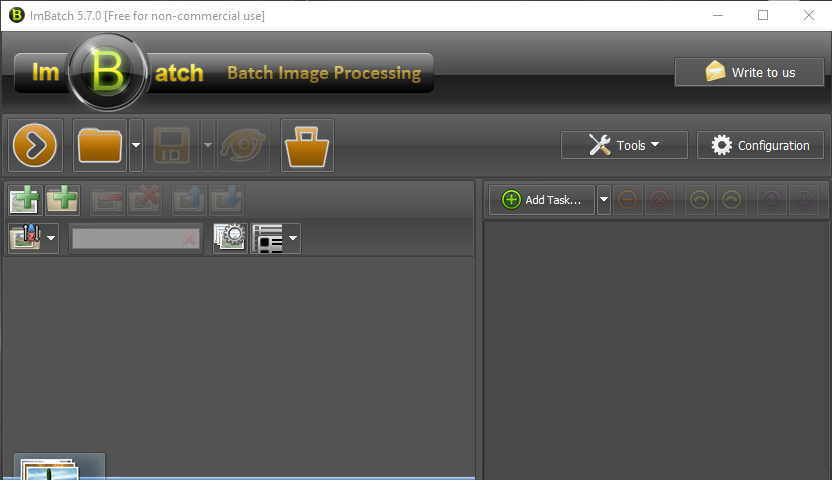The width and height of the screenshot is (832, 480).
Task: Add folder with green plus folder icon
Action: point(62,200)
